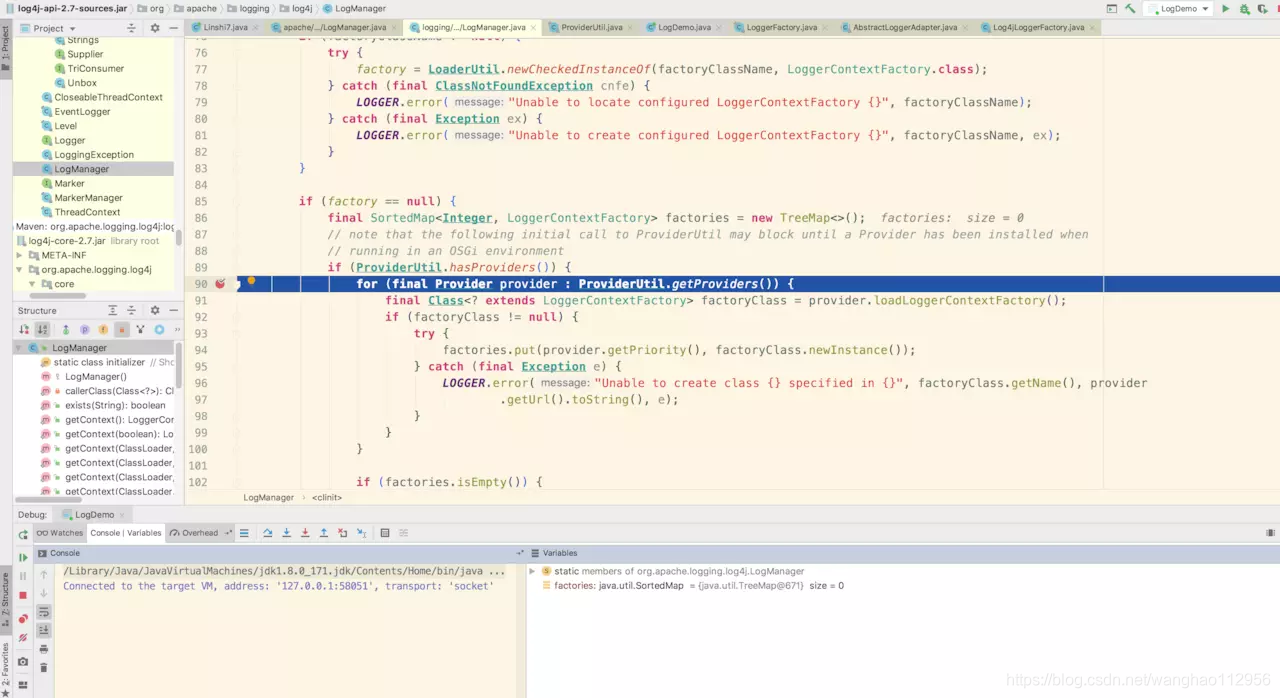Clear console with the trash icon

tap(44, 667)
